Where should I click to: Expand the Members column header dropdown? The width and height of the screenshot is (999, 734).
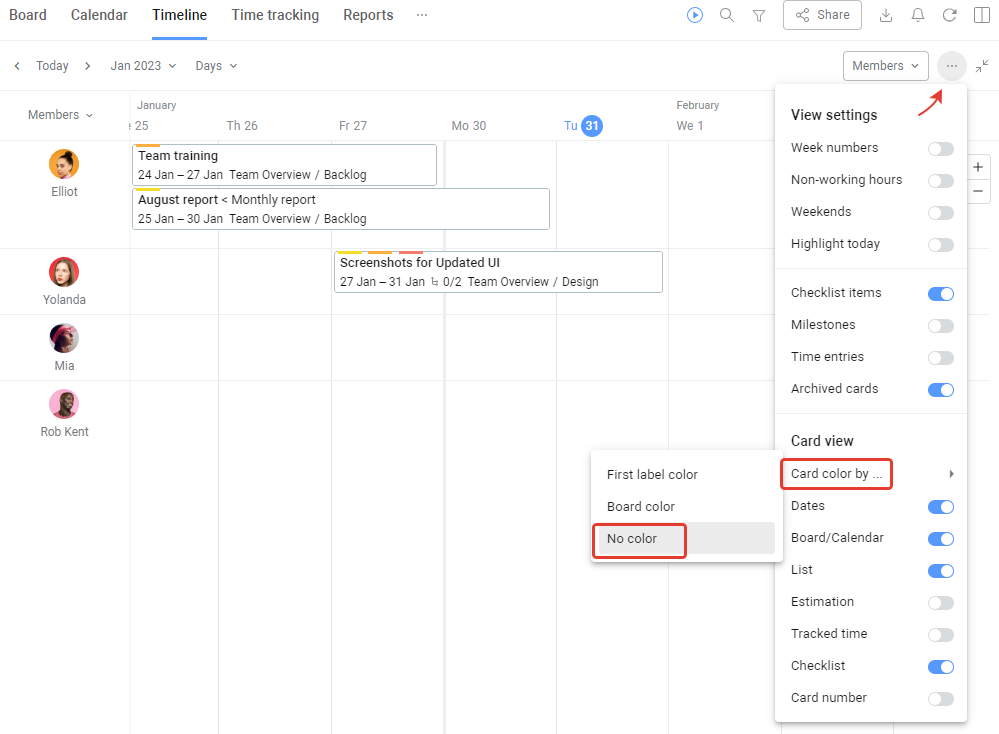60,115
